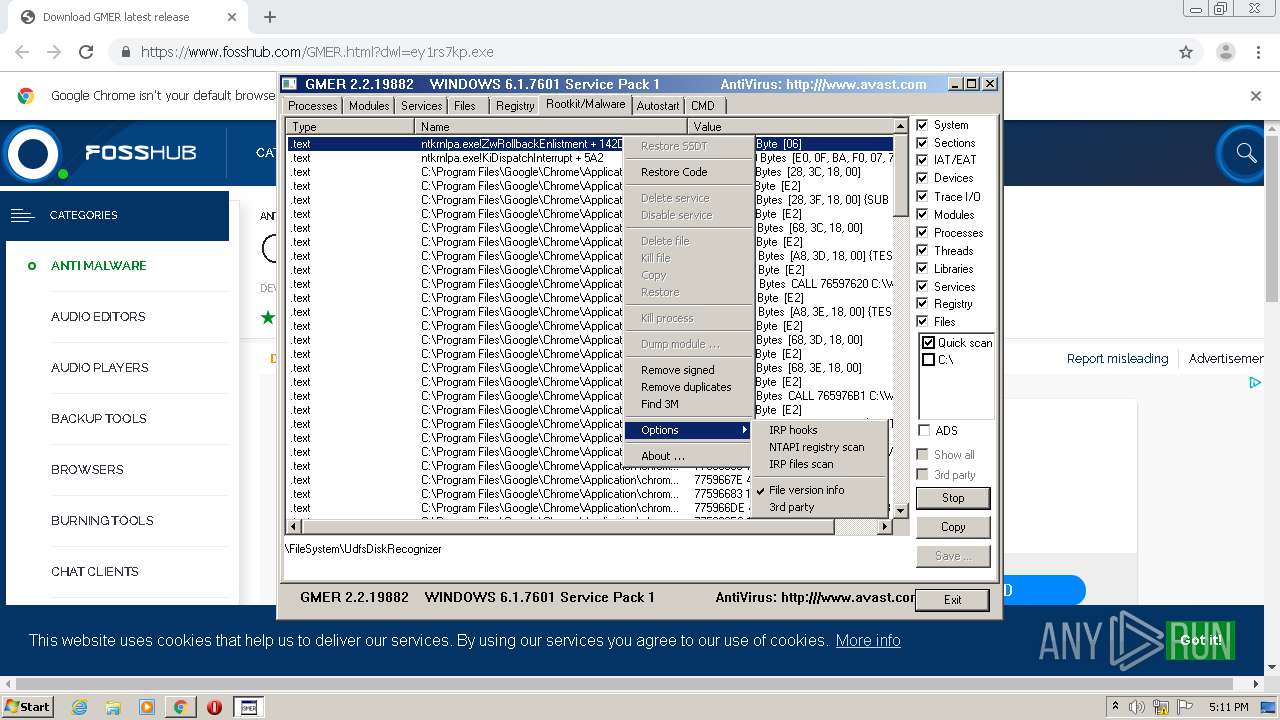Click the Chrome back arrow icon
The height and width of the screenshot is (720, 1280).
[22, 52]
